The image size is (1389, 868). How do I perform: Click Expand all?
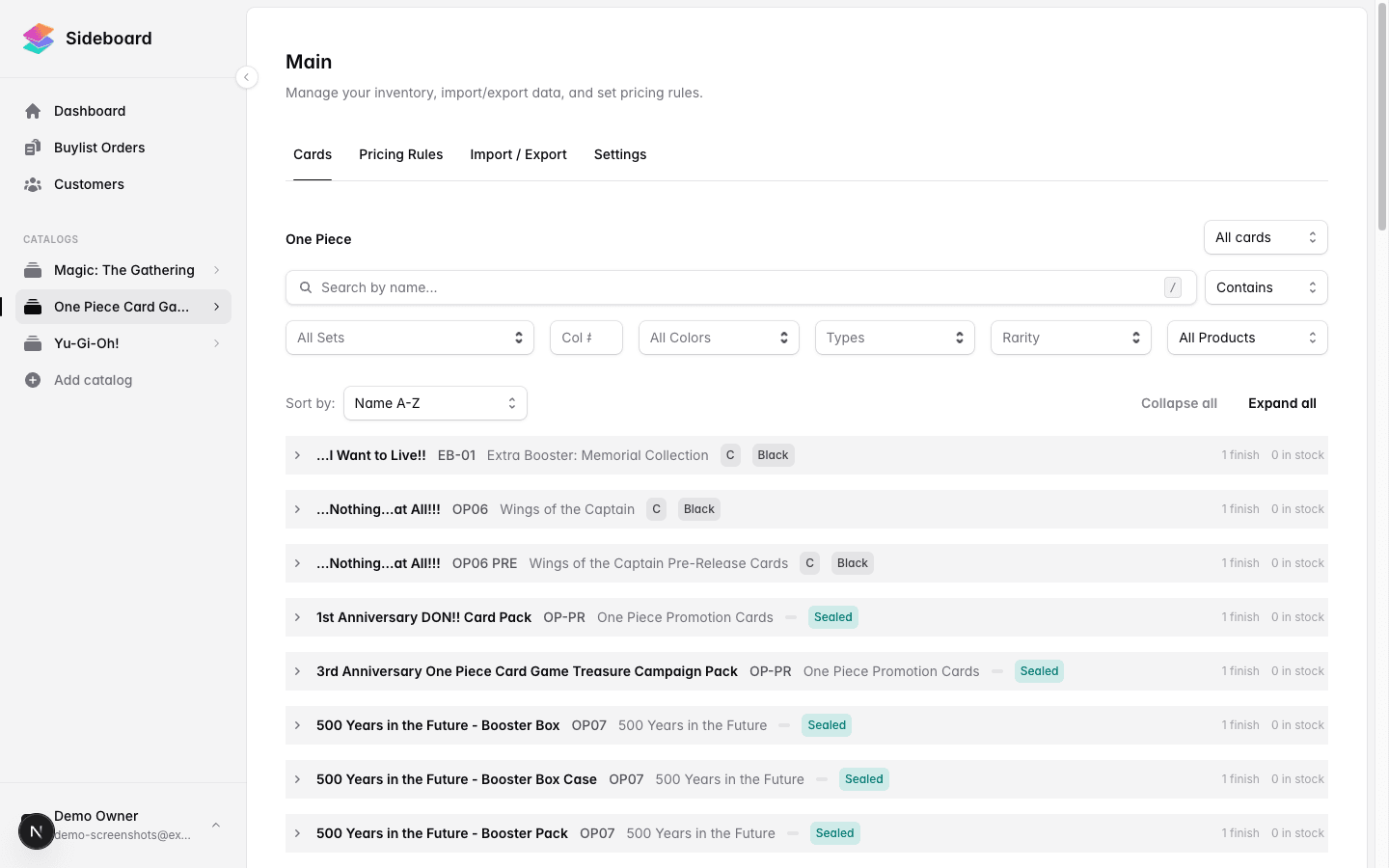[1282, 403]
